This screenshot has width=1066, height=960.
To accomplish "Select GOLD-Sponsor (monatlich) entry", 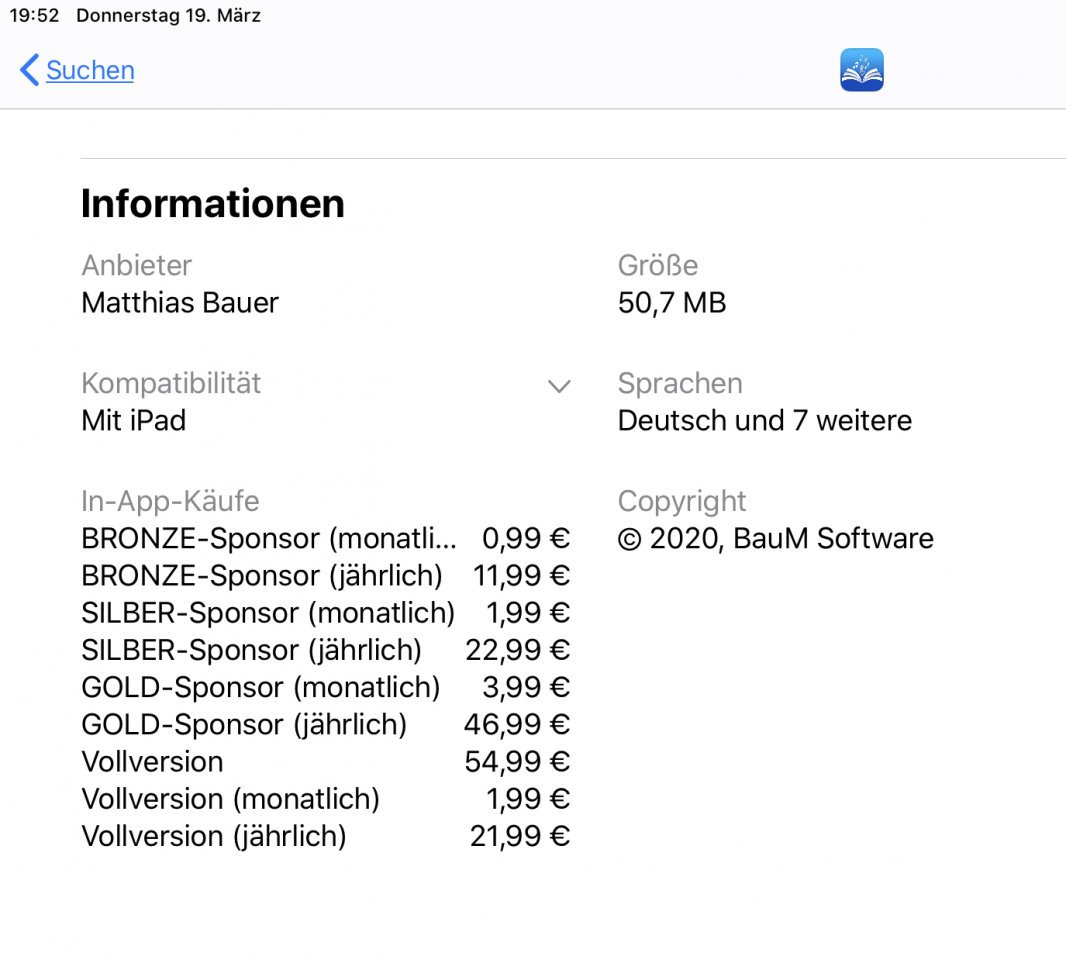I will coord(326,687).
